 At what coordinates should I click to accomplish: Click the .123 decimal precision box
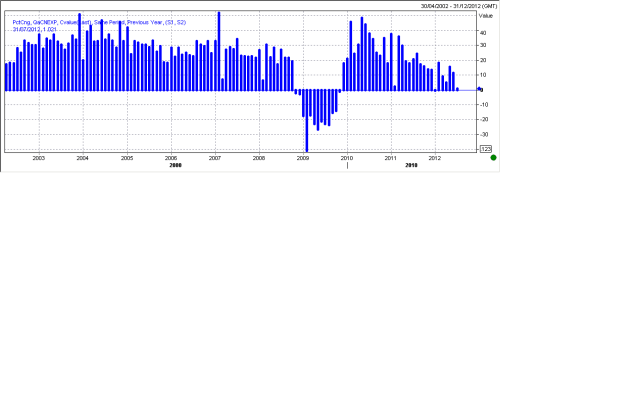point(486,149)
